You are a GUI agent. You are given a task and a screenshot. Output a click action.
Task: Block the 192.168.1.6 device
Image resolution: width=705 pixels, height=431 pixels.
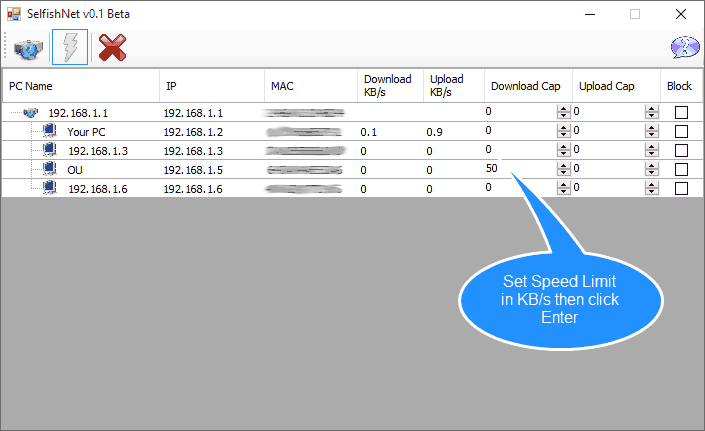tap(681, 188)
